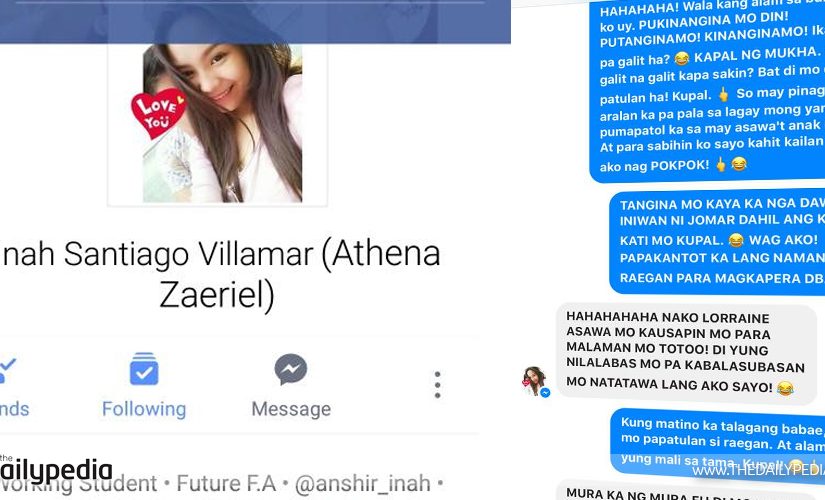Click the Messenger badge on chat avatar

coord(545,393)
